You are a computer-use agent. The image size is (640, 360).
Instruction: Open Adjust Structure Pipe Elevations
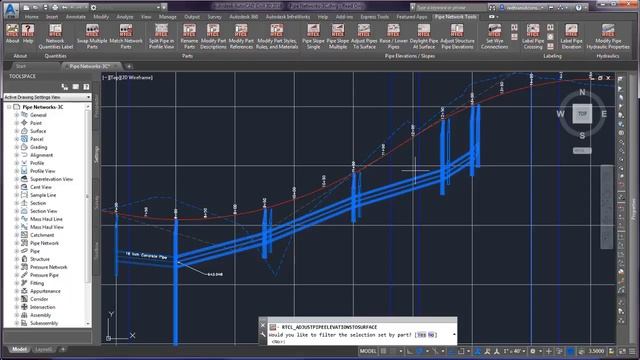click(457, 36)
